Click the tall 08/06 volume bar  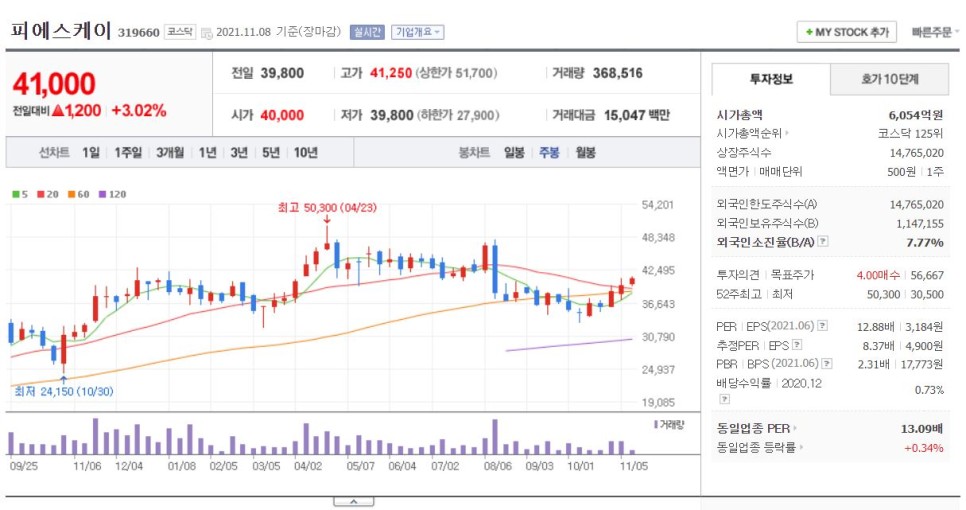[495, 437]
